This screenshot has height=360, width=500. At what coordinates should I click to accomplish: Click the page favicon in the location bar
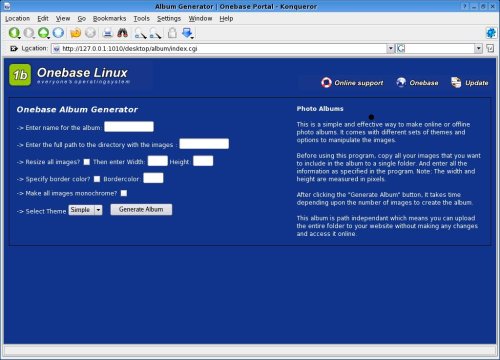click(x=56, y=49)
